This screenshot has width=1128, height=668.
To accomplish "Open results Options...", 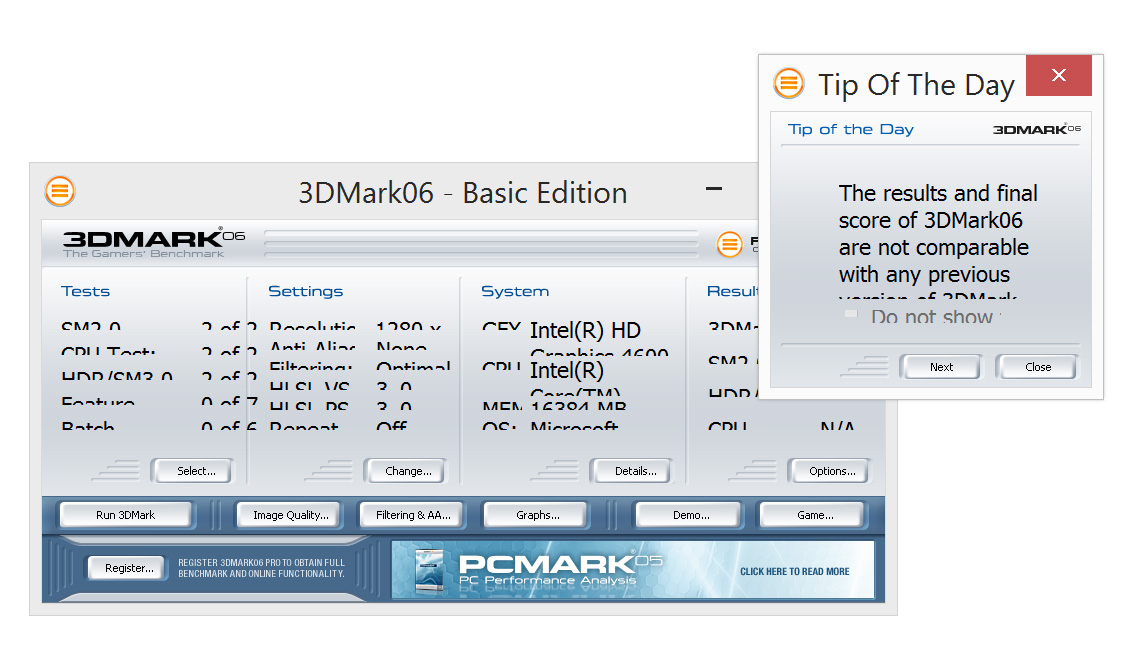I will pos(829,471).
